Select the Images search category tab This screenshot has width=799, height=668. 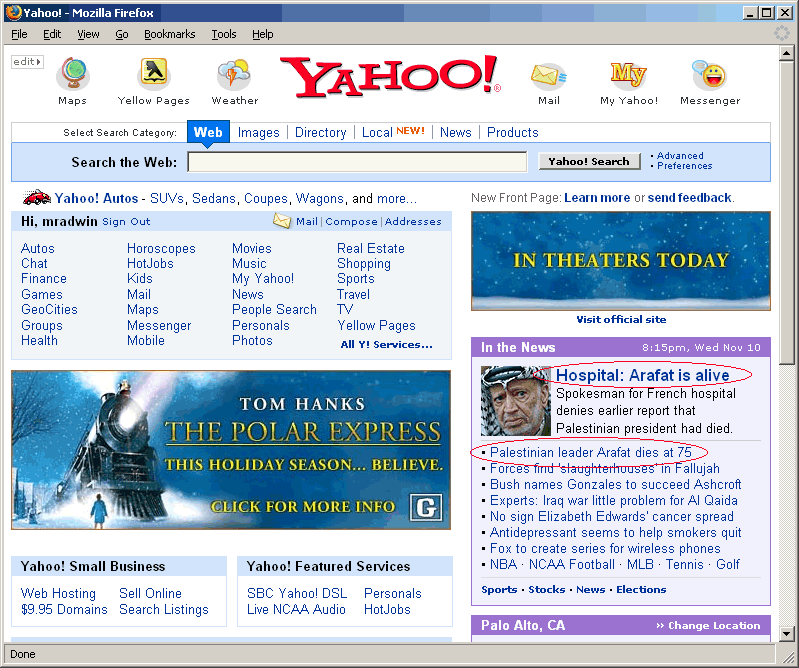(258, 132)
